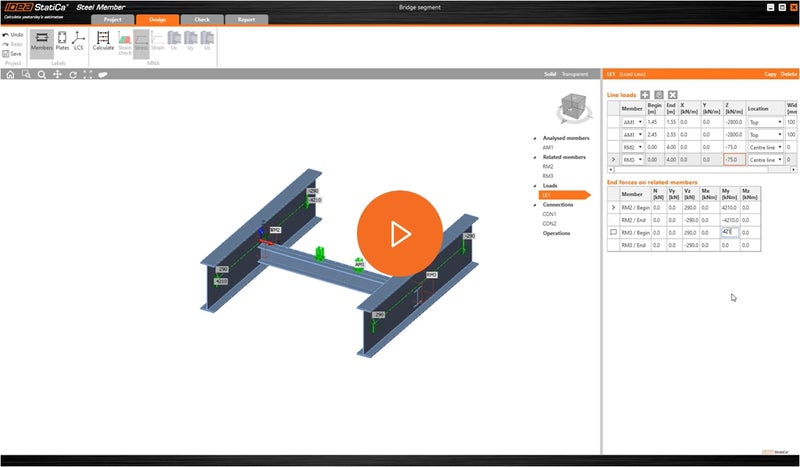Run the Calculate command
Image resolution: width=800 pixels, height=467 pixels.
click(x=103, y=41)
